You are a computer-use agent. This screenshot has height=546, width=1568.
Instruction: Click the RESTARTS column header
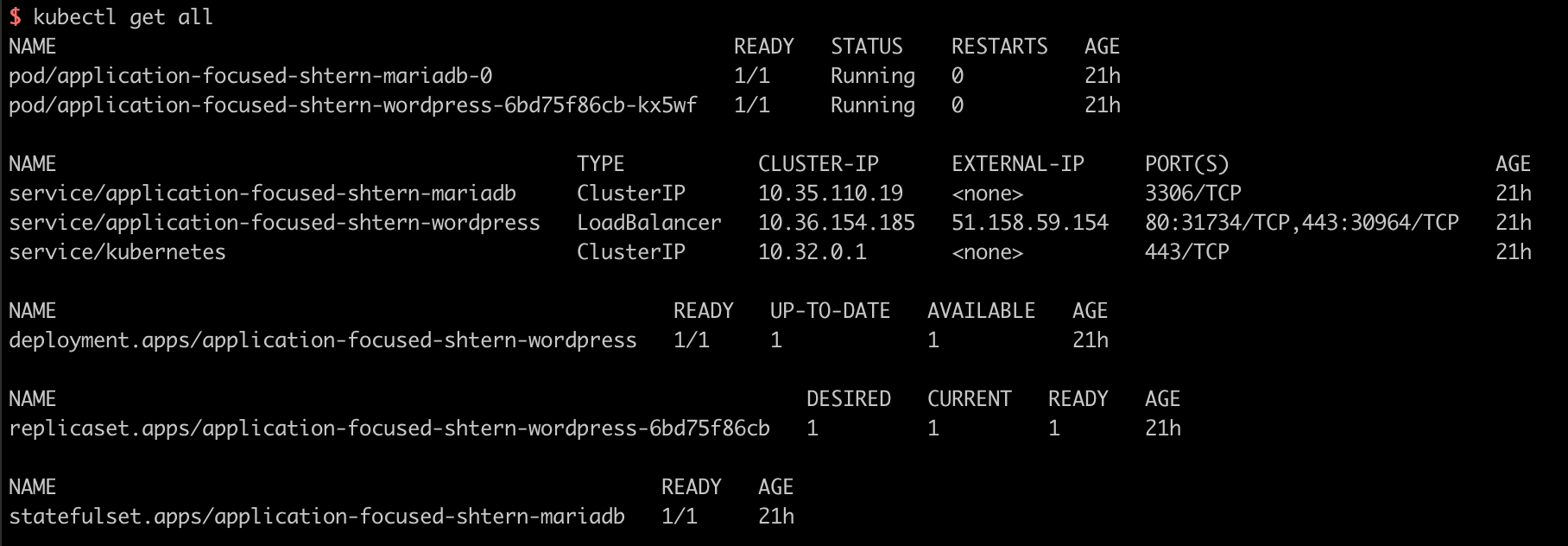click(999, 47)
